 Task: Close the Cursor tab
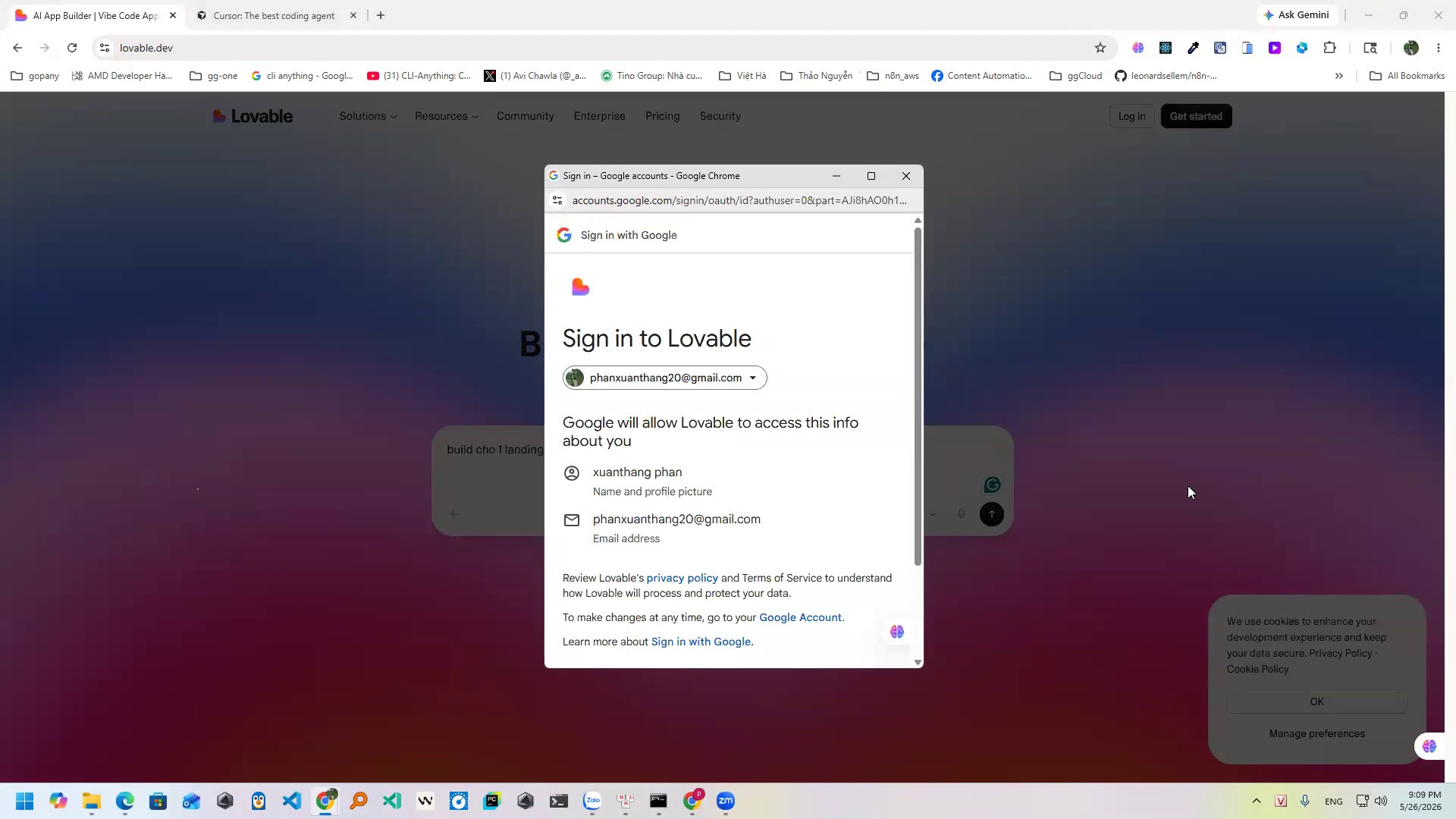pyautogui.click(x=353, y=15)
